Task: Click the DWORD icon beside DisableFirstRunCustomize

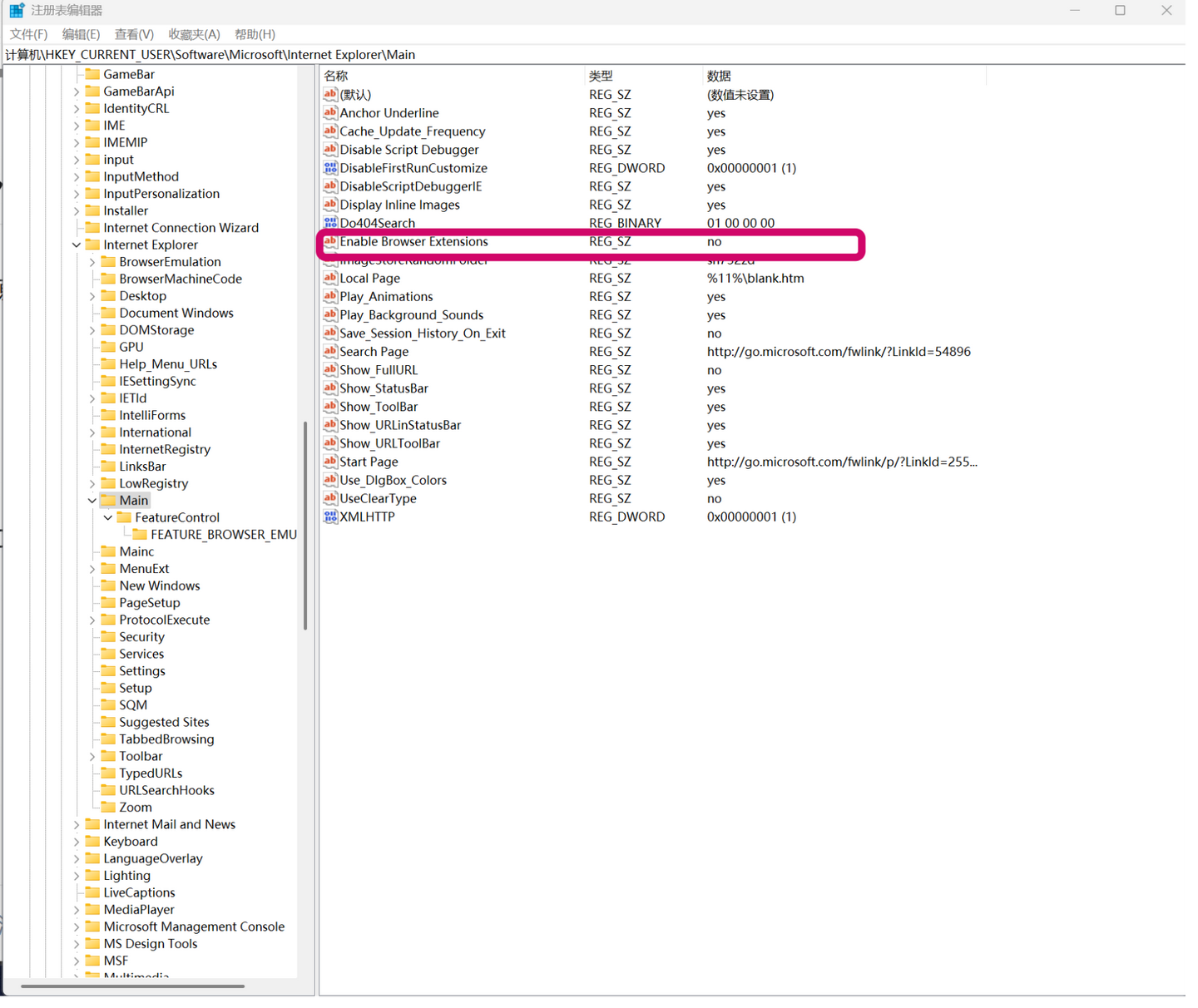Action: click(330, 167)
